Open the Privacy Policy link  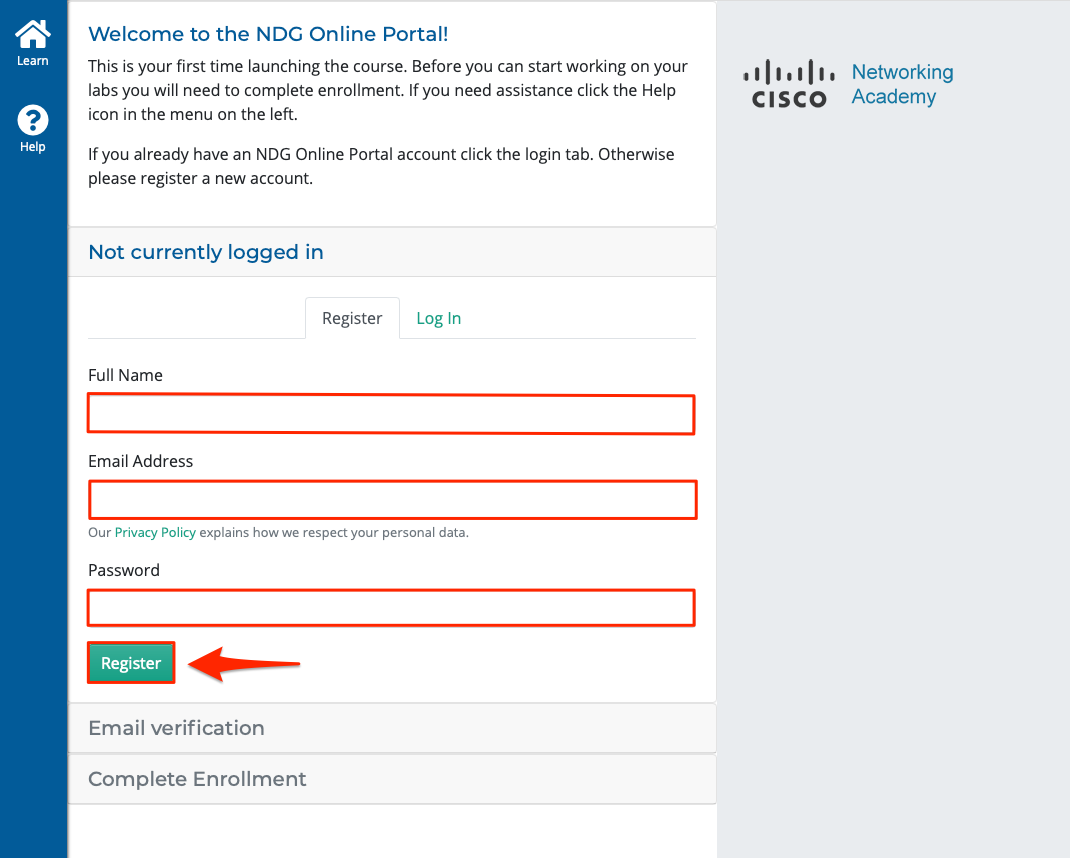point(155,532)
